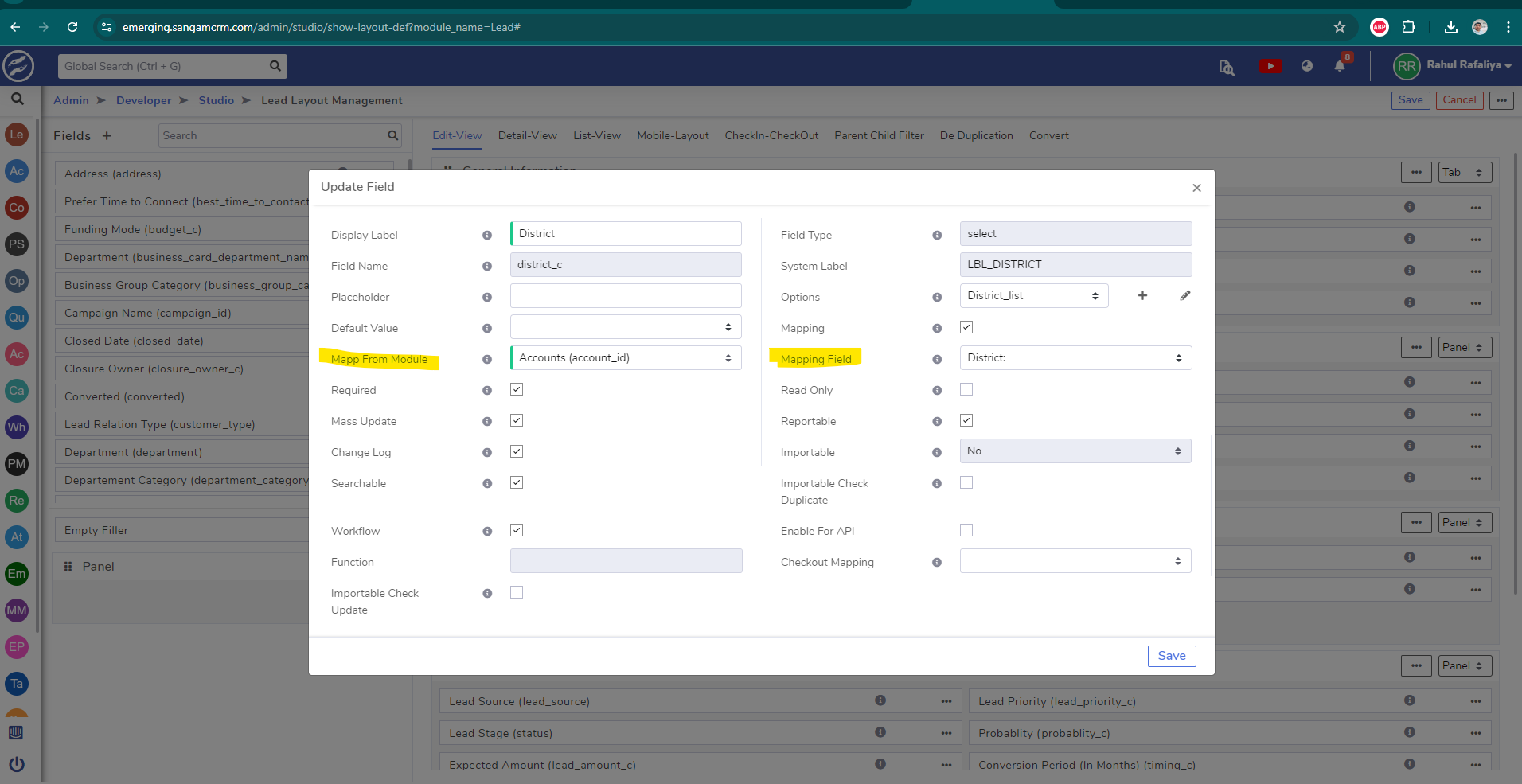
Task: Enable Importable Check Update checkbox
Action: click(x=517, y=592)
